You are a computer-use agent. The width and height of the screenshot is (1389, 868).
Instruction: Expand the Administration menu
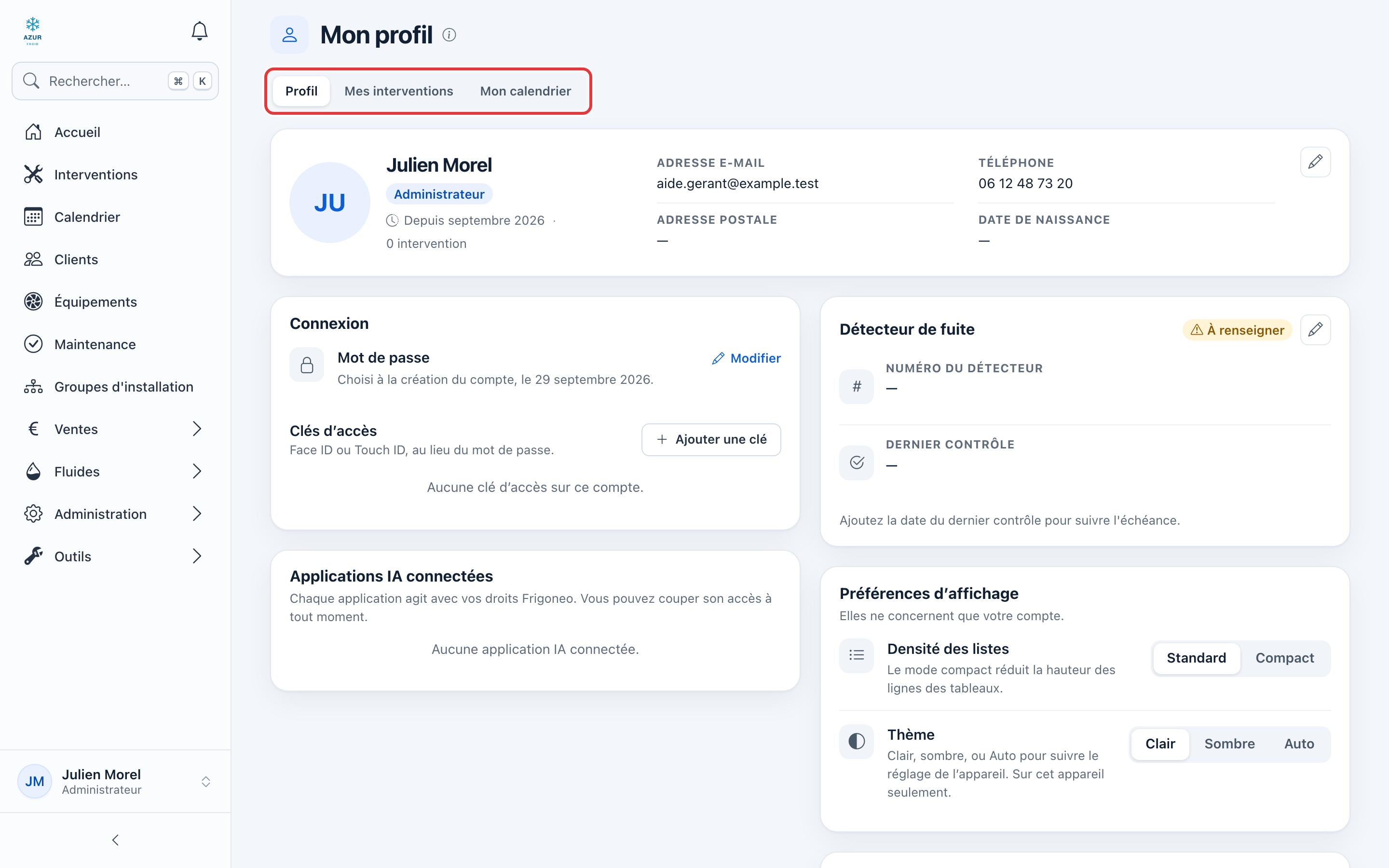115,515
